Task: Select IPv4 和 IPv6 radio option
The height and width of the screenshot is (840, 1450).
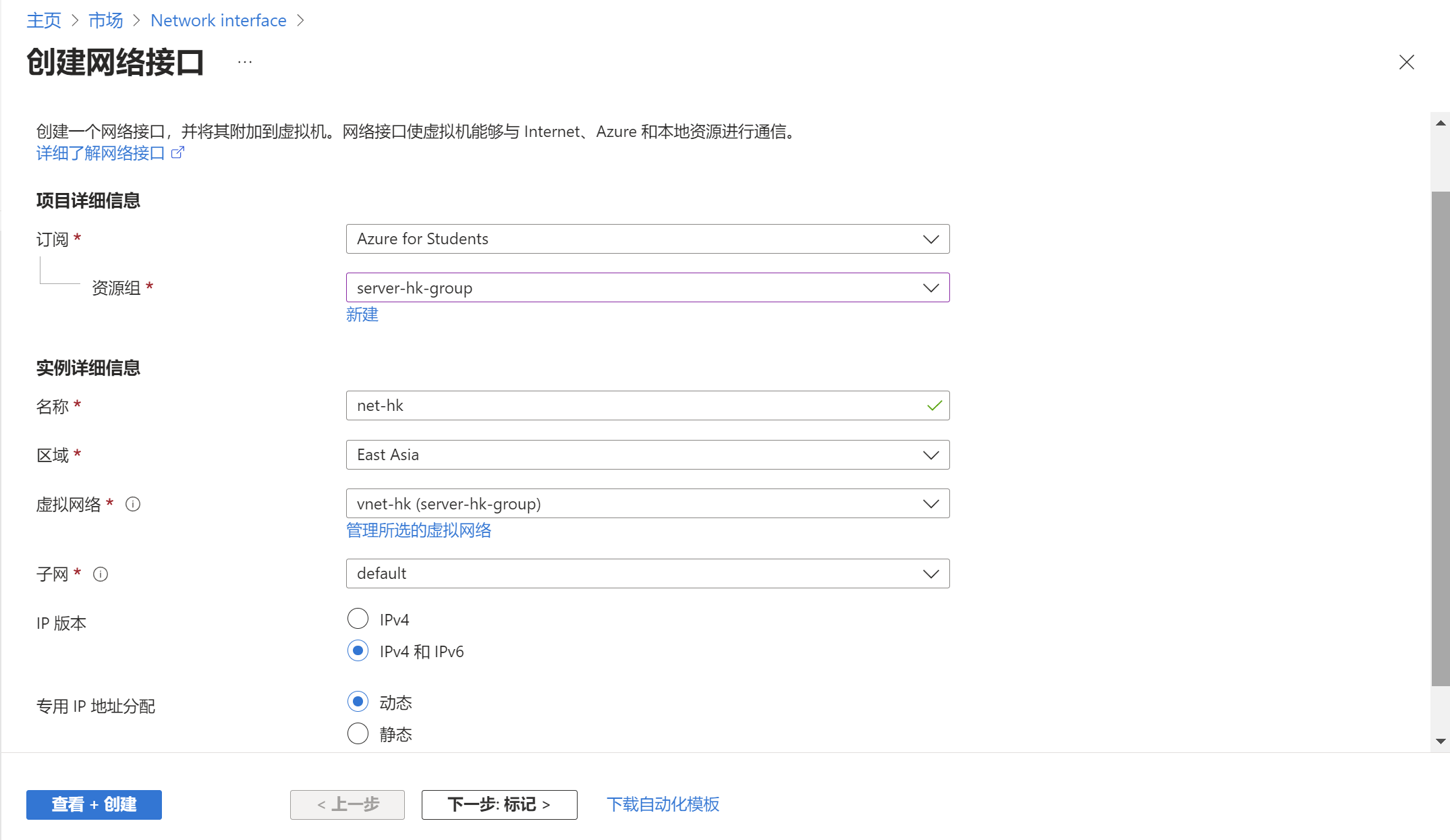Action: coord(358,651)
